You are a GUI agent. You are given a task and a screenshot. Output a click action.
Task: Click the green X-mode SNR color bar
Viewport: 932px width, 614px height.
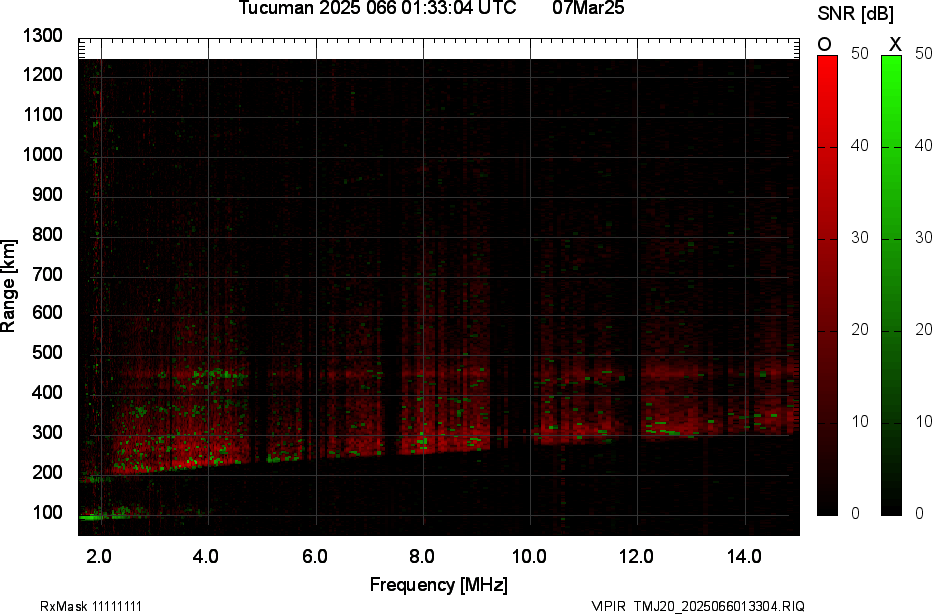[891, 285]
